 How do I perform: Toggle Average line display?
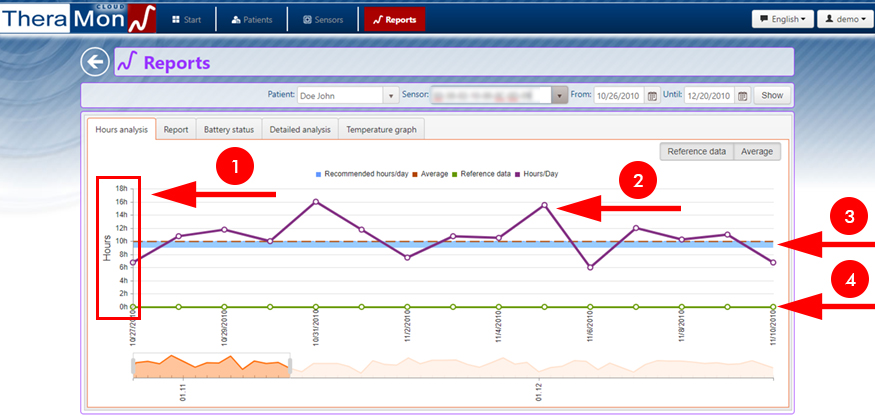point(757,151)
